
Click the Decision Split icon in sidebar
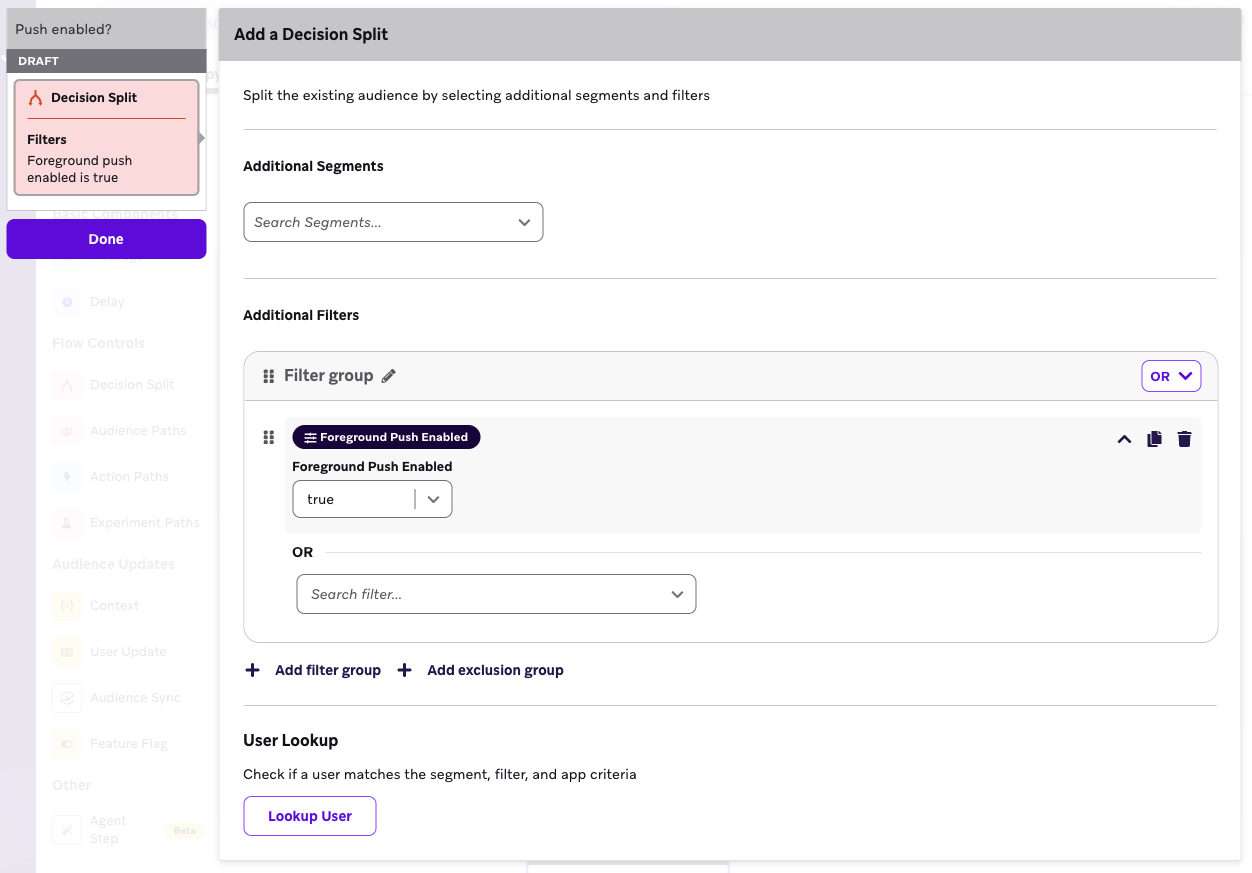[x=67, y=385]
